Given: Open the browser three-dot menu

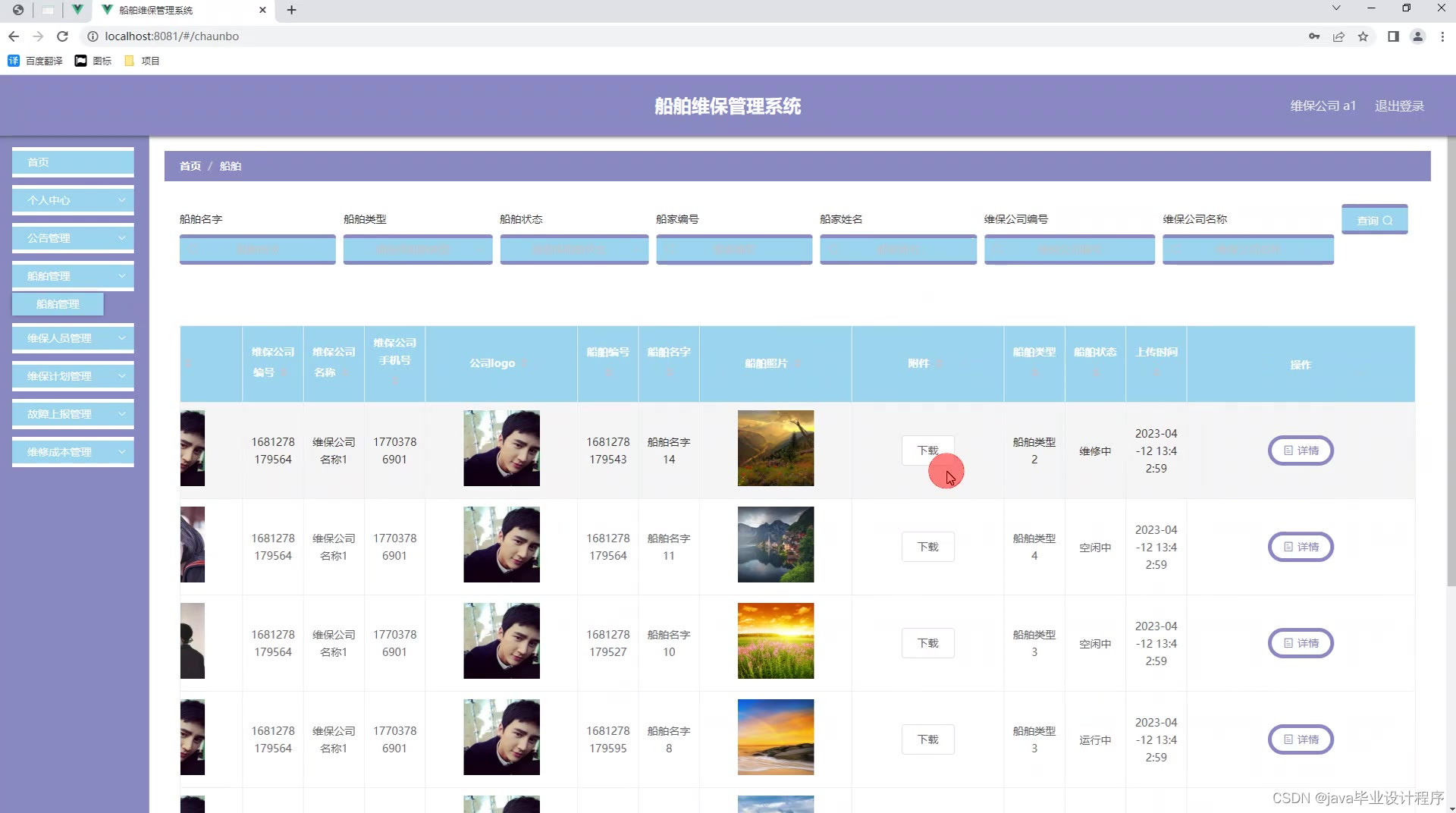Looking at the screenshot, I should pyautogui.click(x=1442, y=36).
